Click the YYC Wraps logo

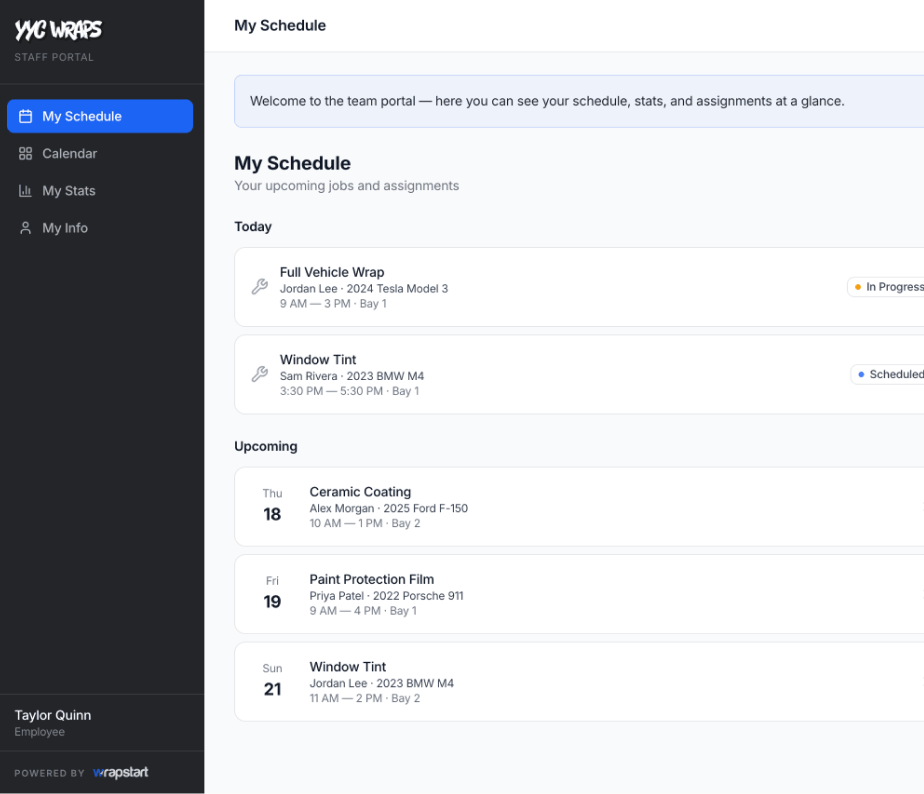coord(58,30)
